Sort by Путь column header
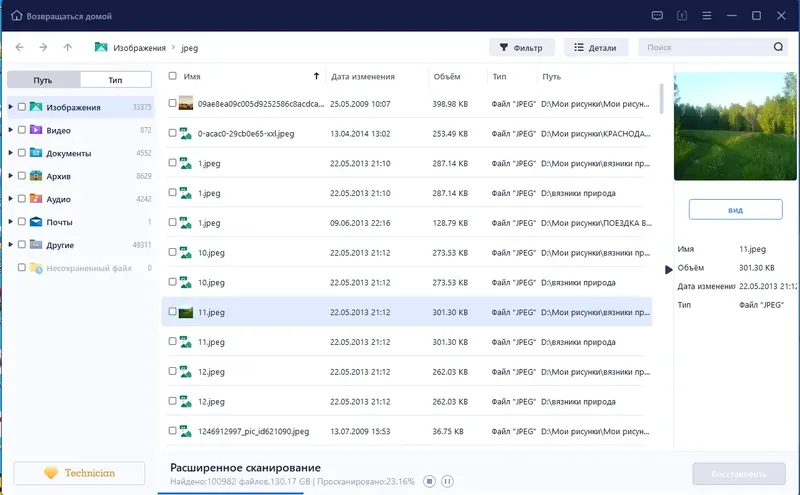 (x=552, y=77)
